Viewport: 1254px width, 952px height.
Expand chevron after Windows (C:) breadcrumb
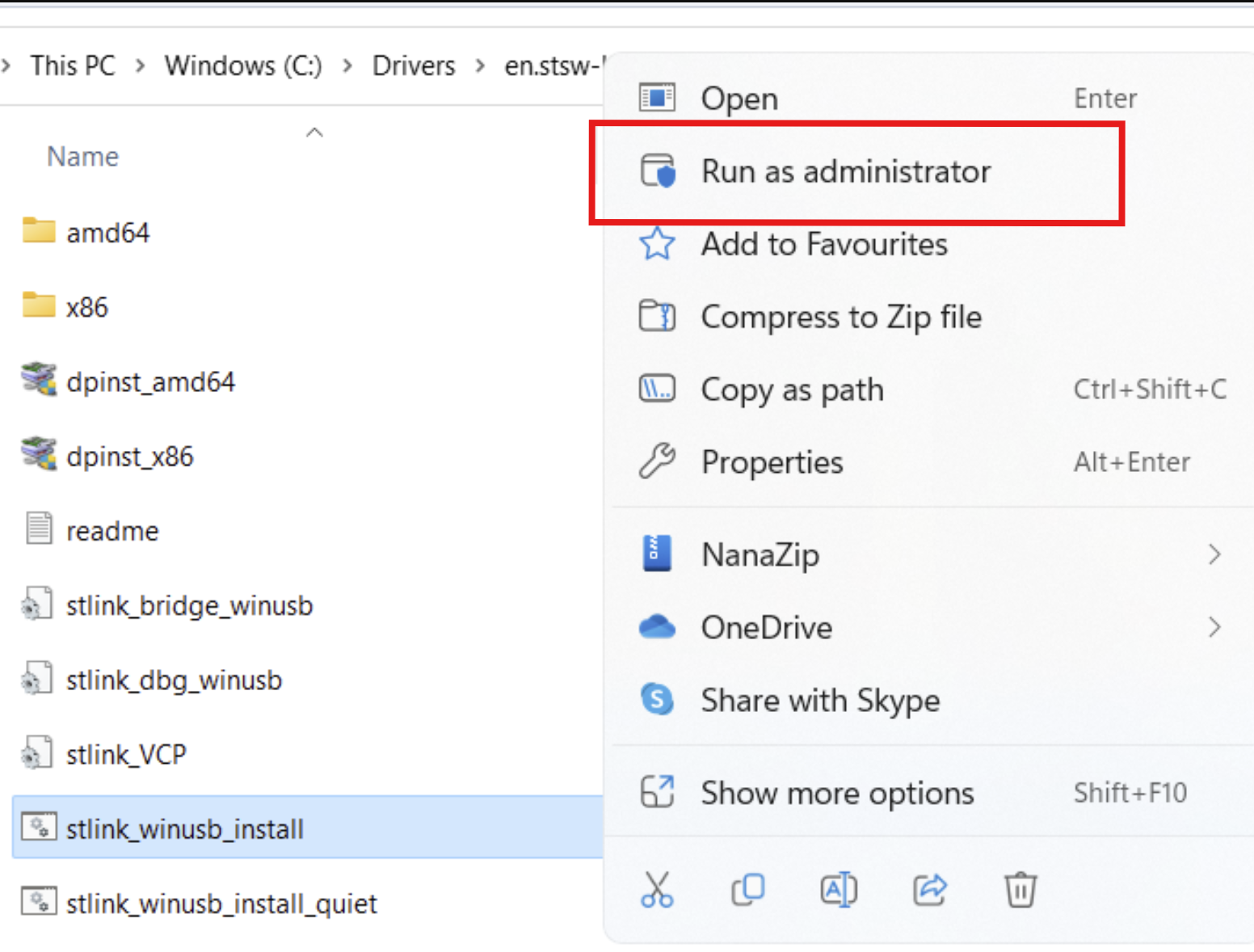[347, 65]
